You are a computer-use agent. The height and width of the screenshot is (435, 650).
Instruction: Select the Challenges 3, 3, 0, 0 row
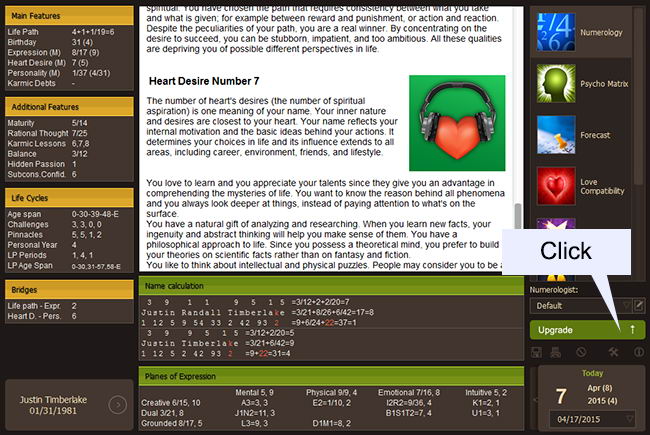pos(69,224)
